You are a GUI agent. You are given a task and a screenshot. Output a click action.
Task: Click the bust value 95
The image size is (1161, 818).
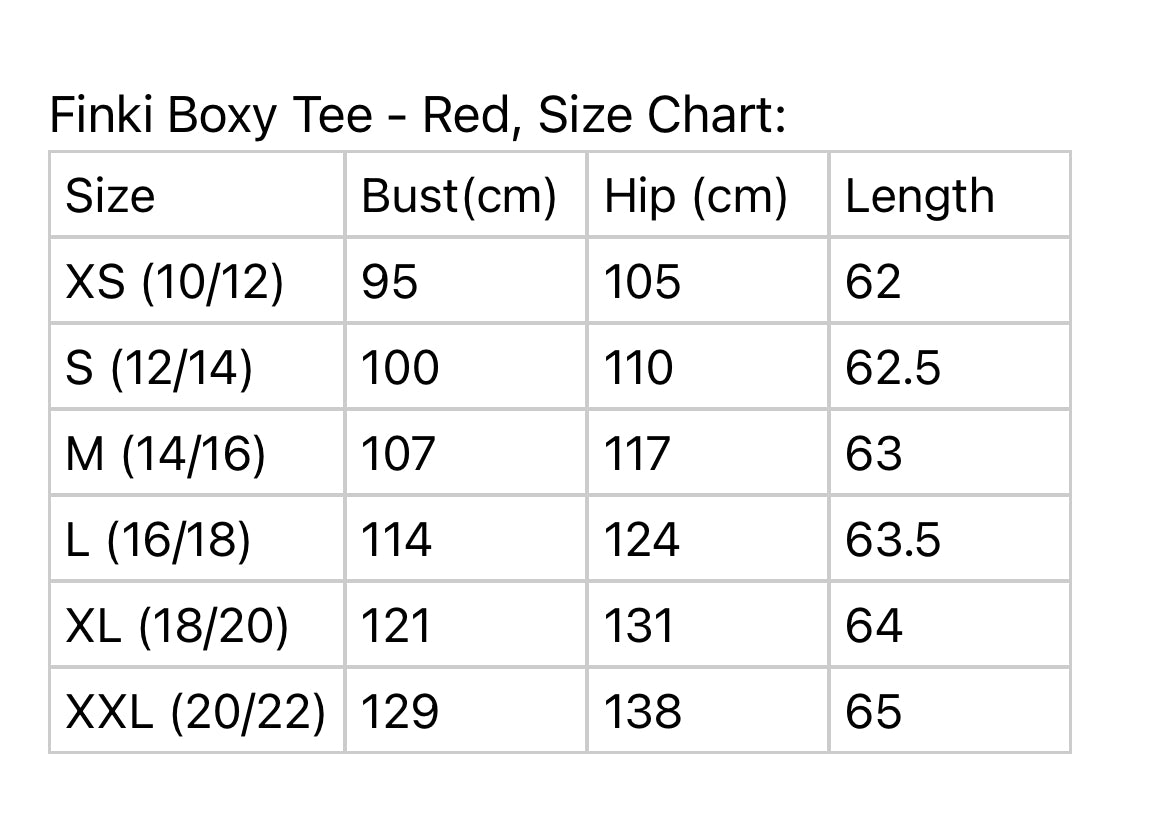click(x=389, y=282)
